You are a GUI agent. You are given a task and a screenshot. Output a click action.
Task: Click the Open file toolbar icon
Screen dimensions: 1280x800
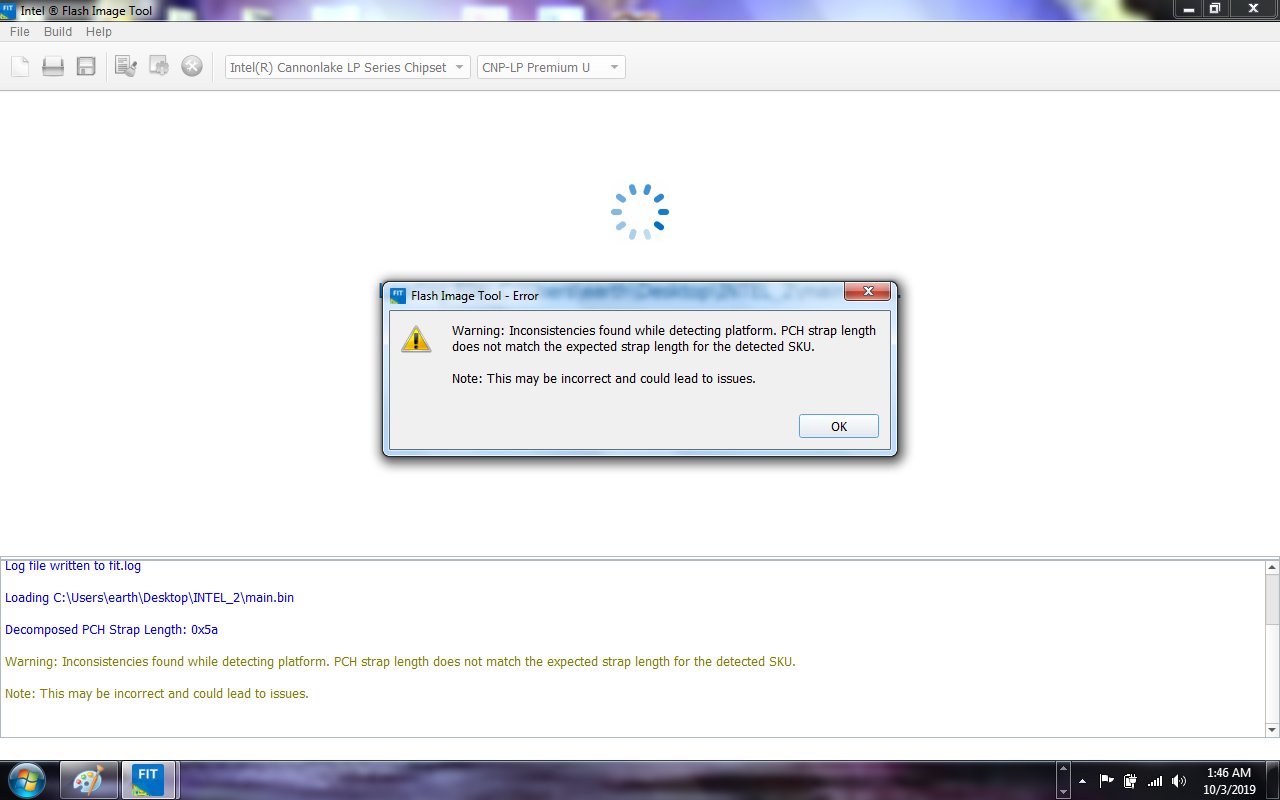[x=53, y=67]
